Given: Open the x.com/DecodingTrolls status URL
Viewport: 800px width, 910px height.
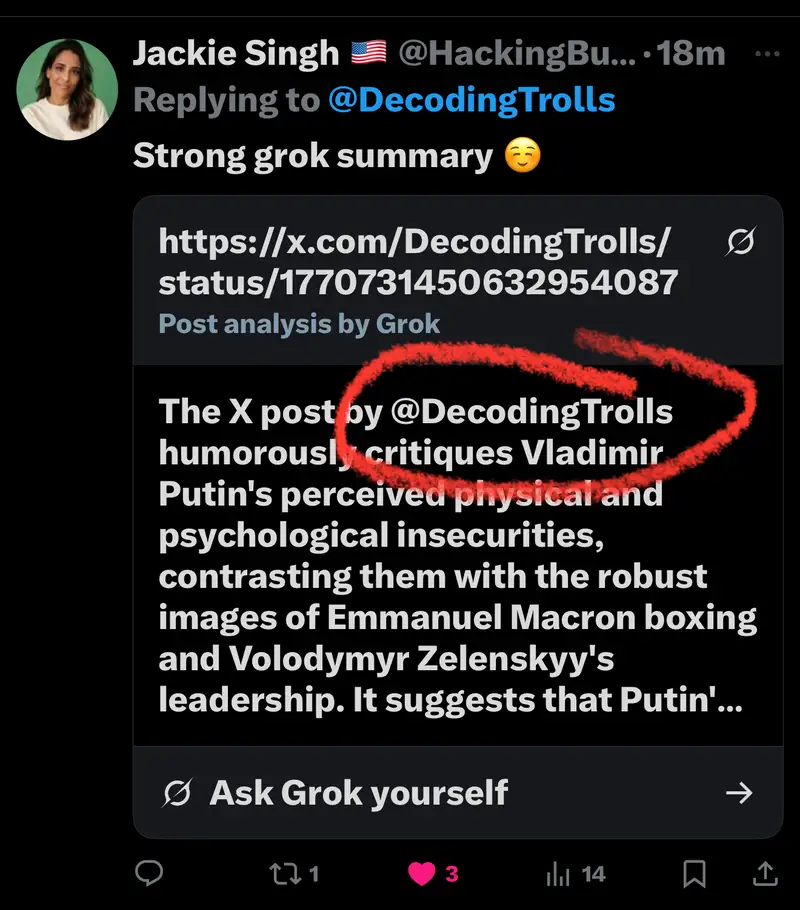Looking at the screenshot, I should pos(418,262).
